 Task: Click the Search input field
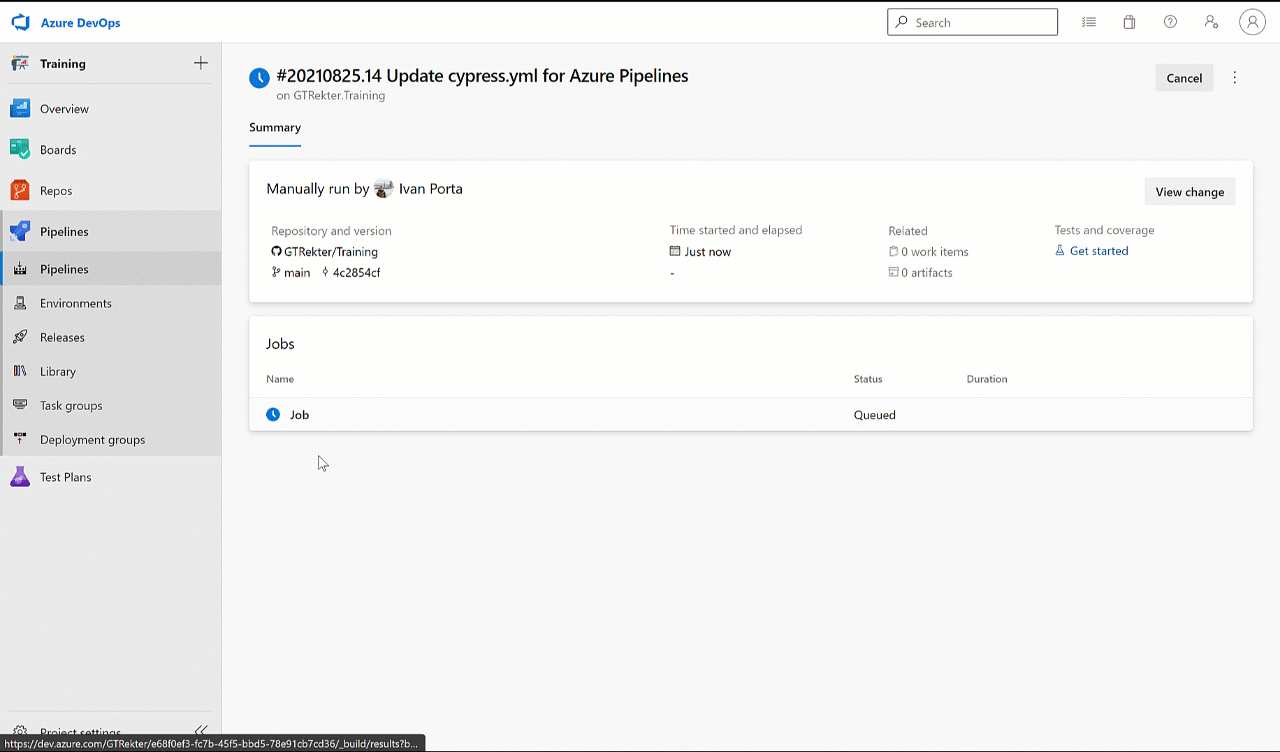[972, 22]
